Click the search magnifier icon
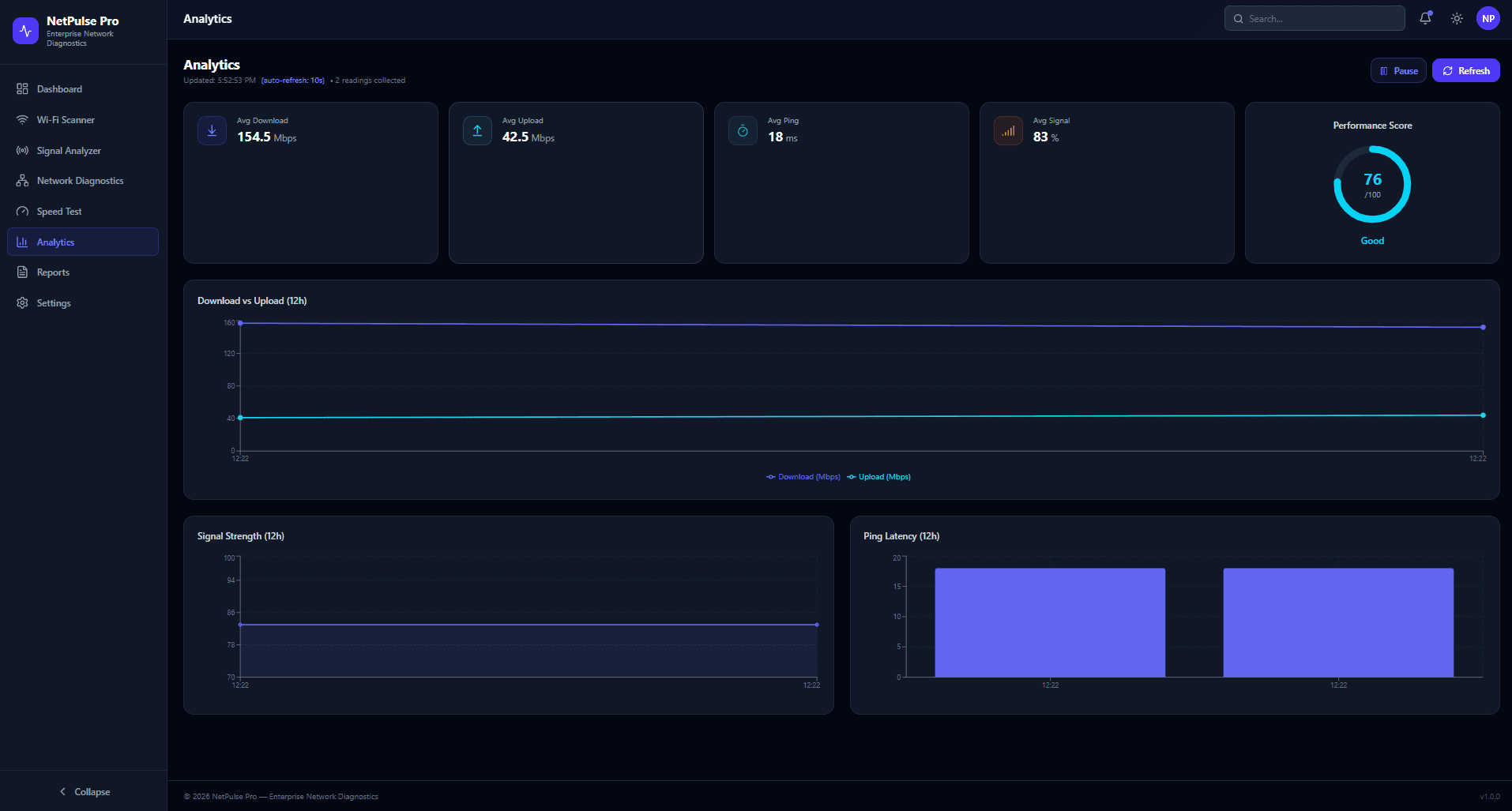 click(1238, 19)
